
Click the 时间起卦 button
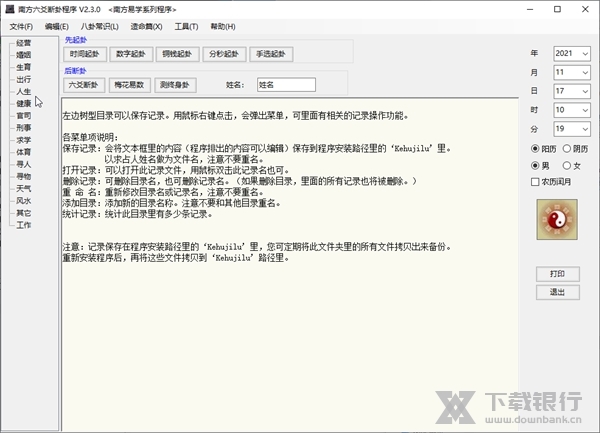(85, 54)
